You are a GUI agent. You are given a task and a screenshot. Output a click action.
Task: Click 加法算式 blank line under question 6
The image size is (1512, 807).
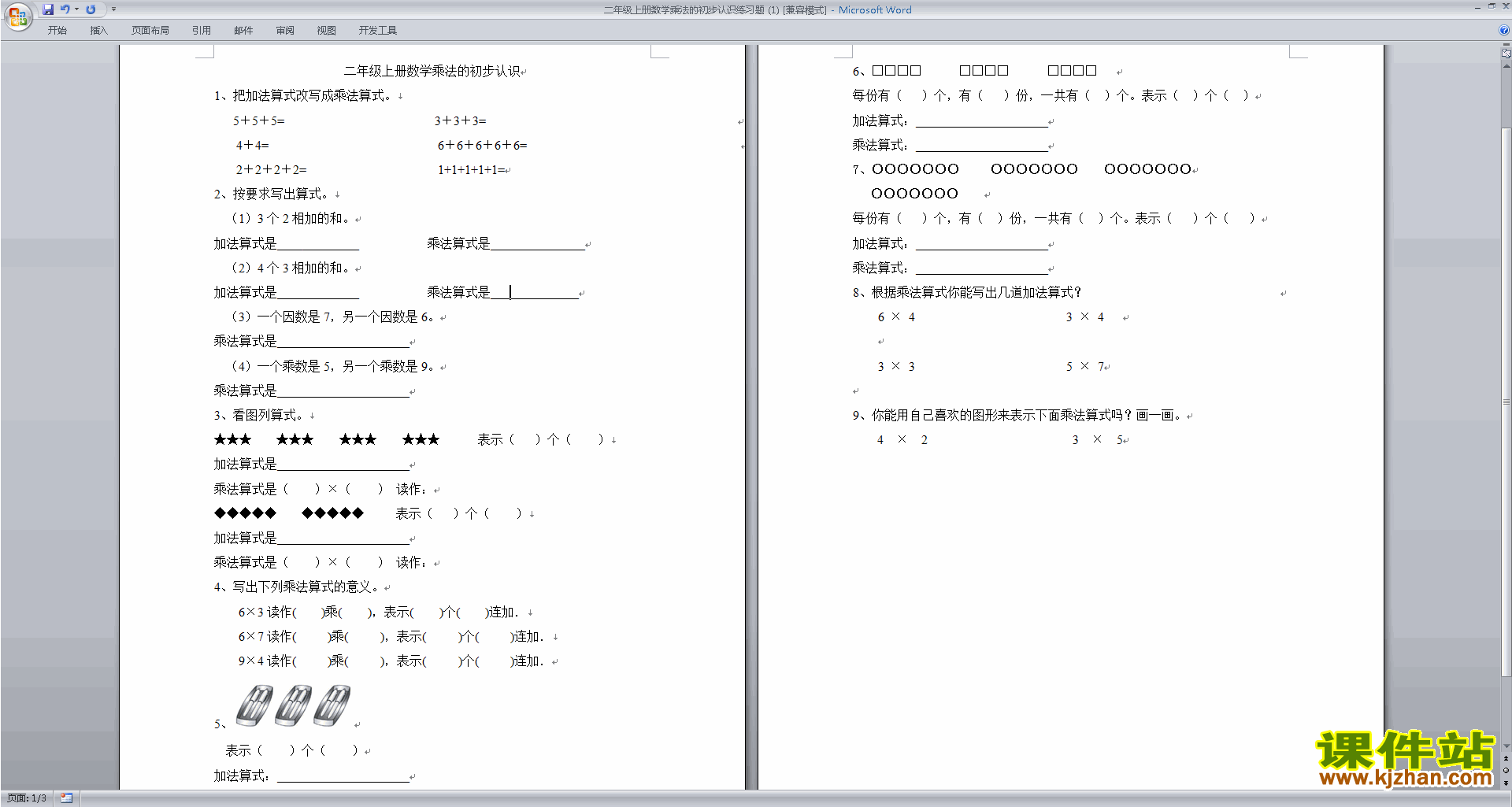point(981,120)
